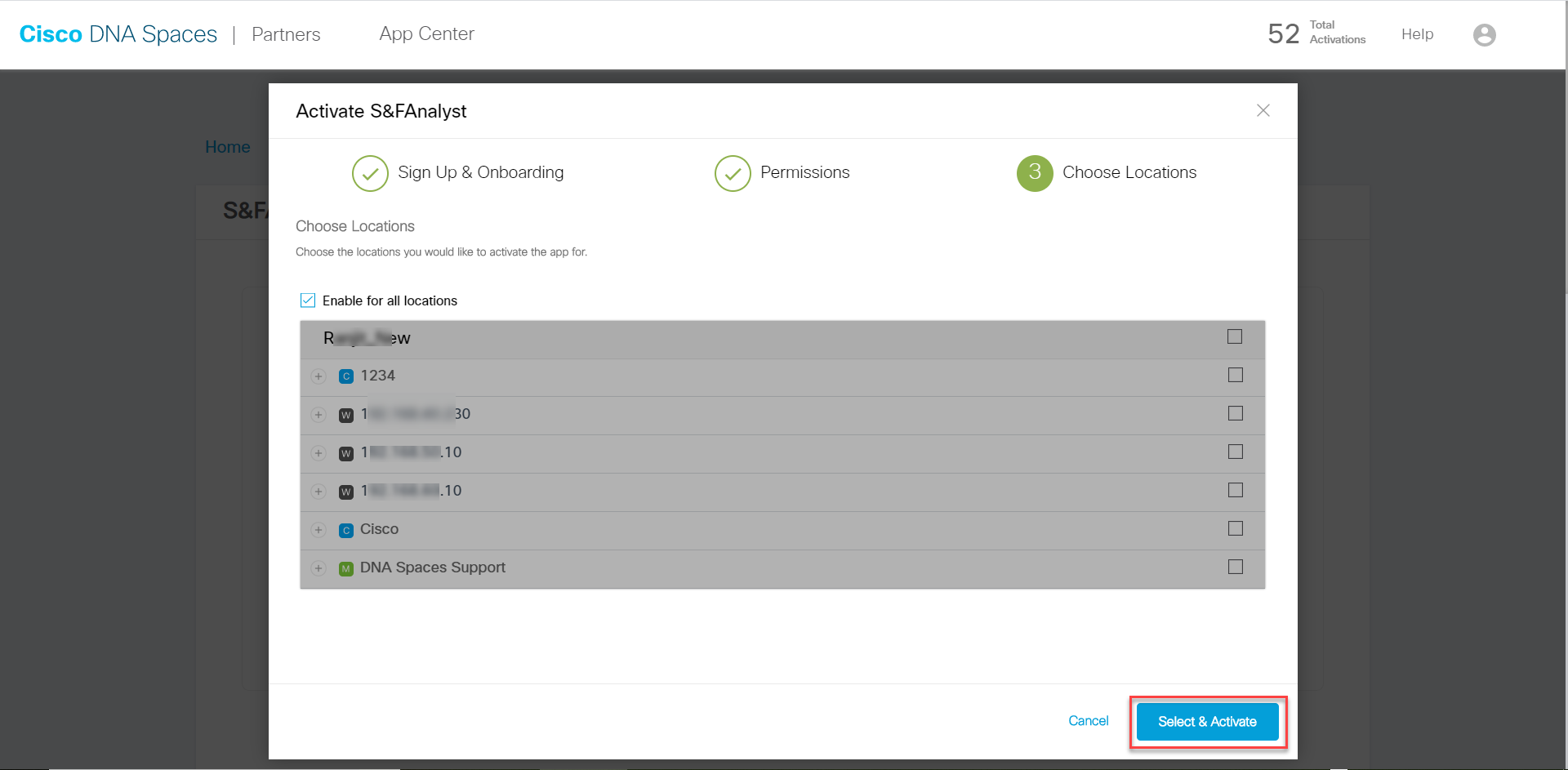Viewport: 1568px width, 770px height.
Task: Open the App Center tab
Action: pos(426,33)
